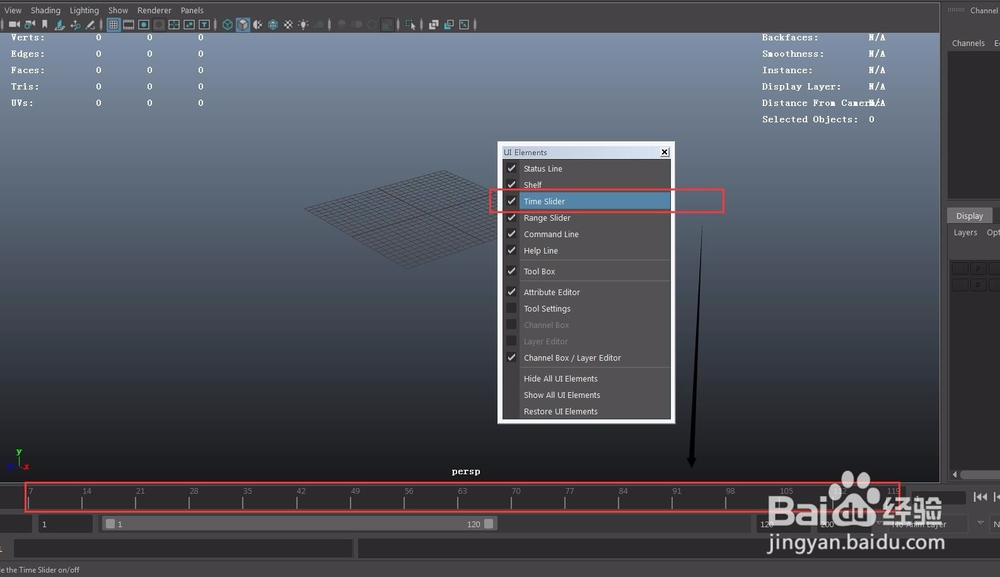Click the playback start frame field showing 1
The height and width of the screenshot is (577, 1000).
click(x=66, y=524)
